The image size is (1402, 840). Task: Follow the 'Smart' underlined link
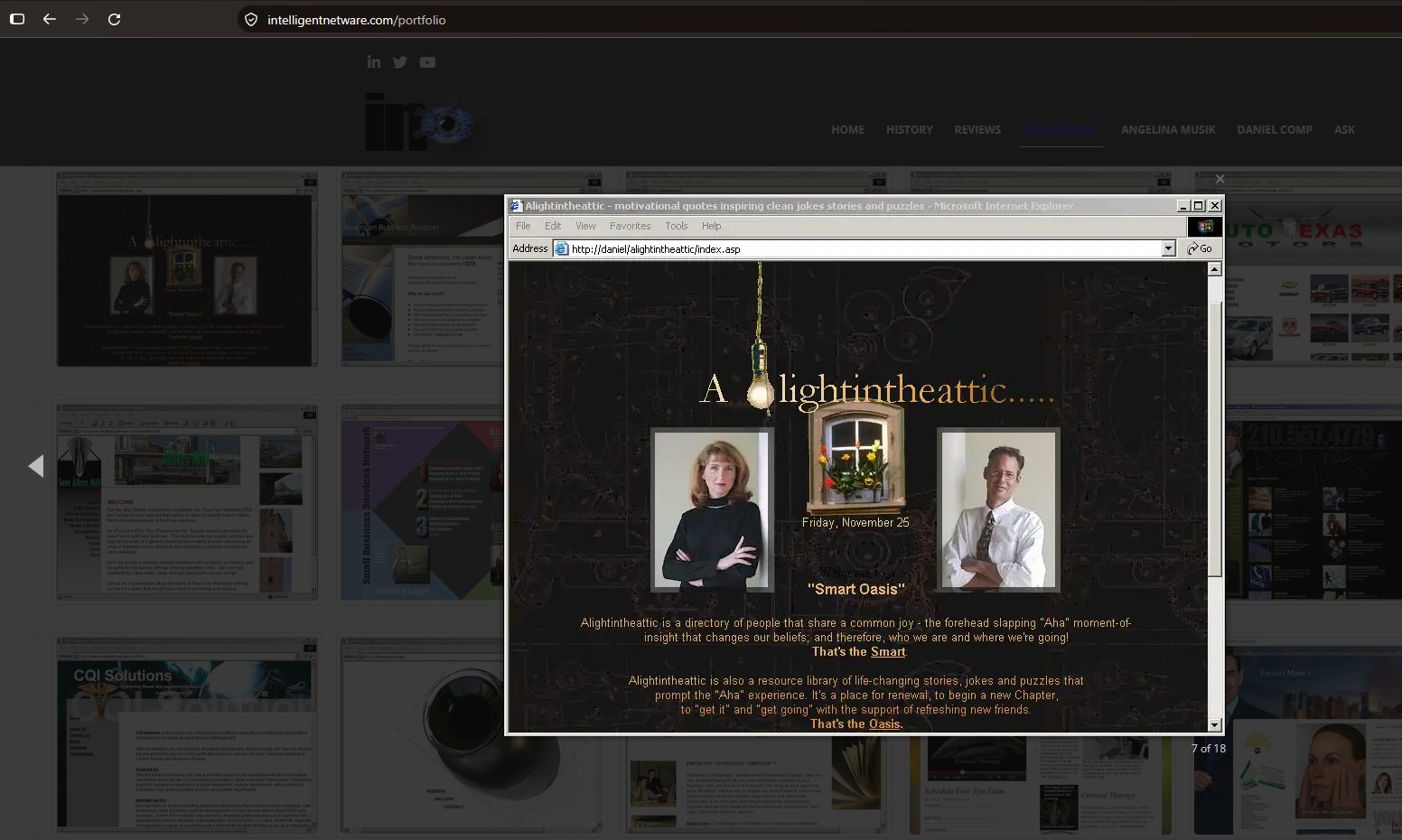888,652
